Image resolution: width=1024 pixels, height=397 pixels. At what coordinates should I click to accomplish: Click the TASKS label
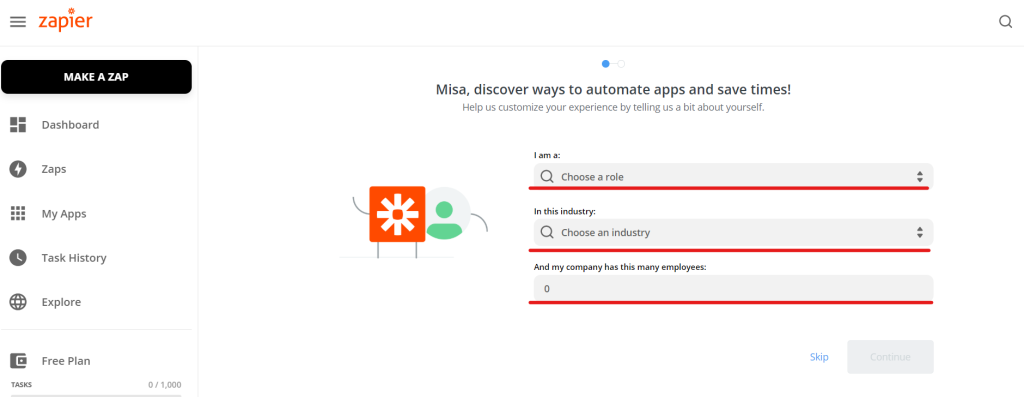(22, 385)
